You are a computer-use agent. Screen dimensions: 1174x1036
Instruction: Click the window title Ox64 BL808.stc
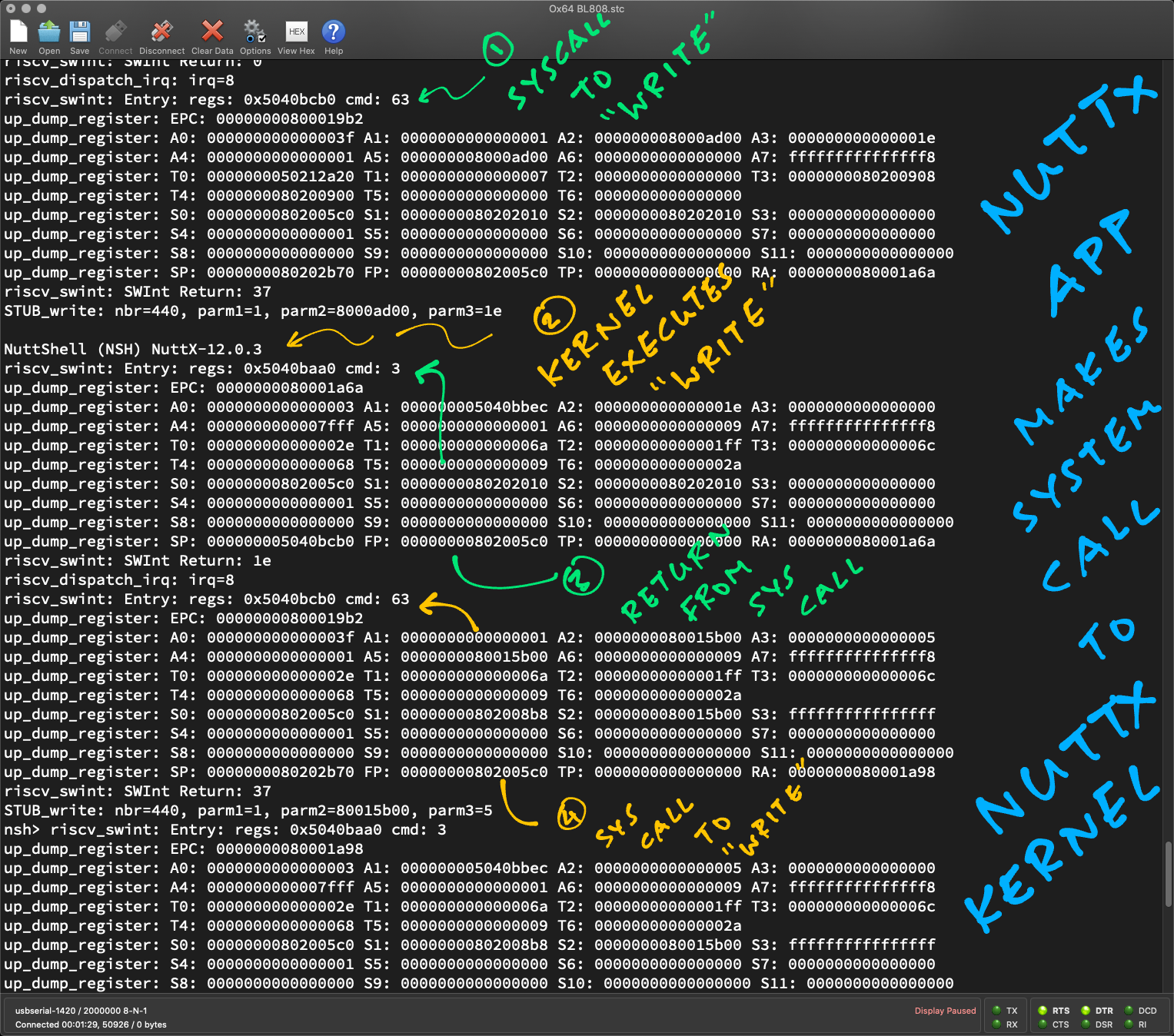587,9
